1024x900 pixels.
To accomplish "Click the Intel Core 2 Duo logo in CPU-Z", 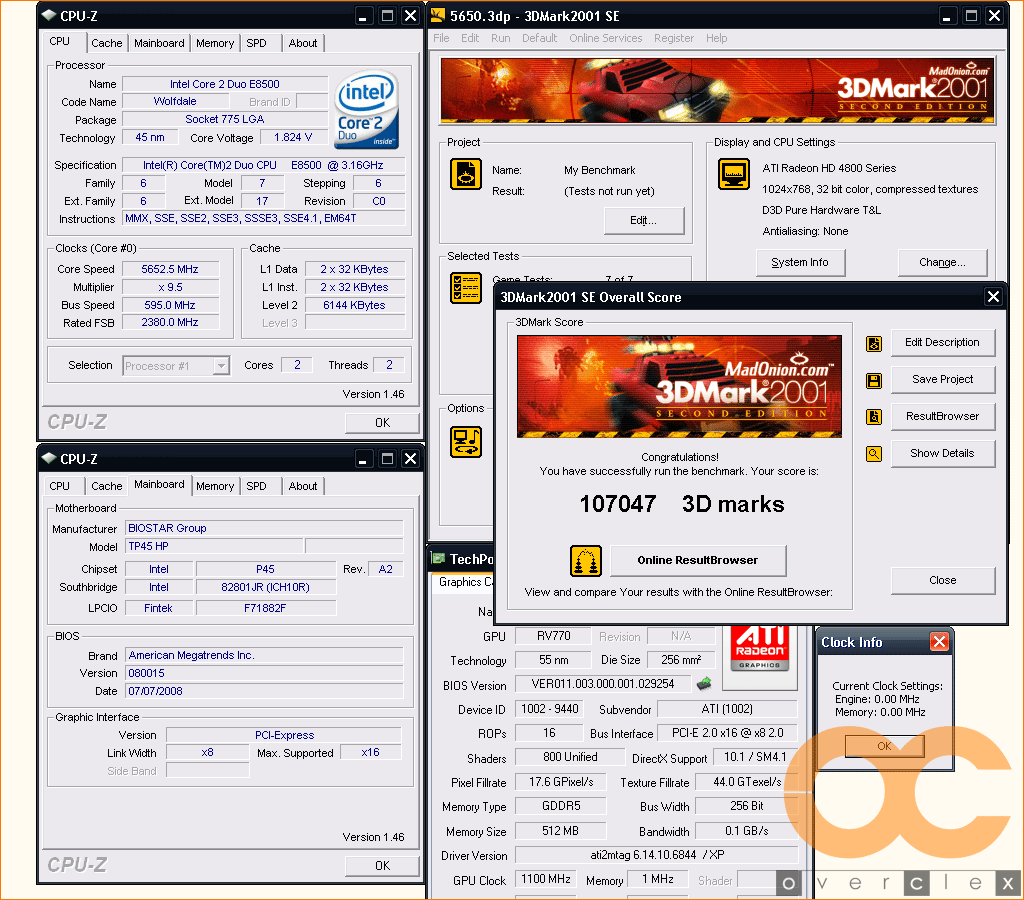I will coord(366,110).
